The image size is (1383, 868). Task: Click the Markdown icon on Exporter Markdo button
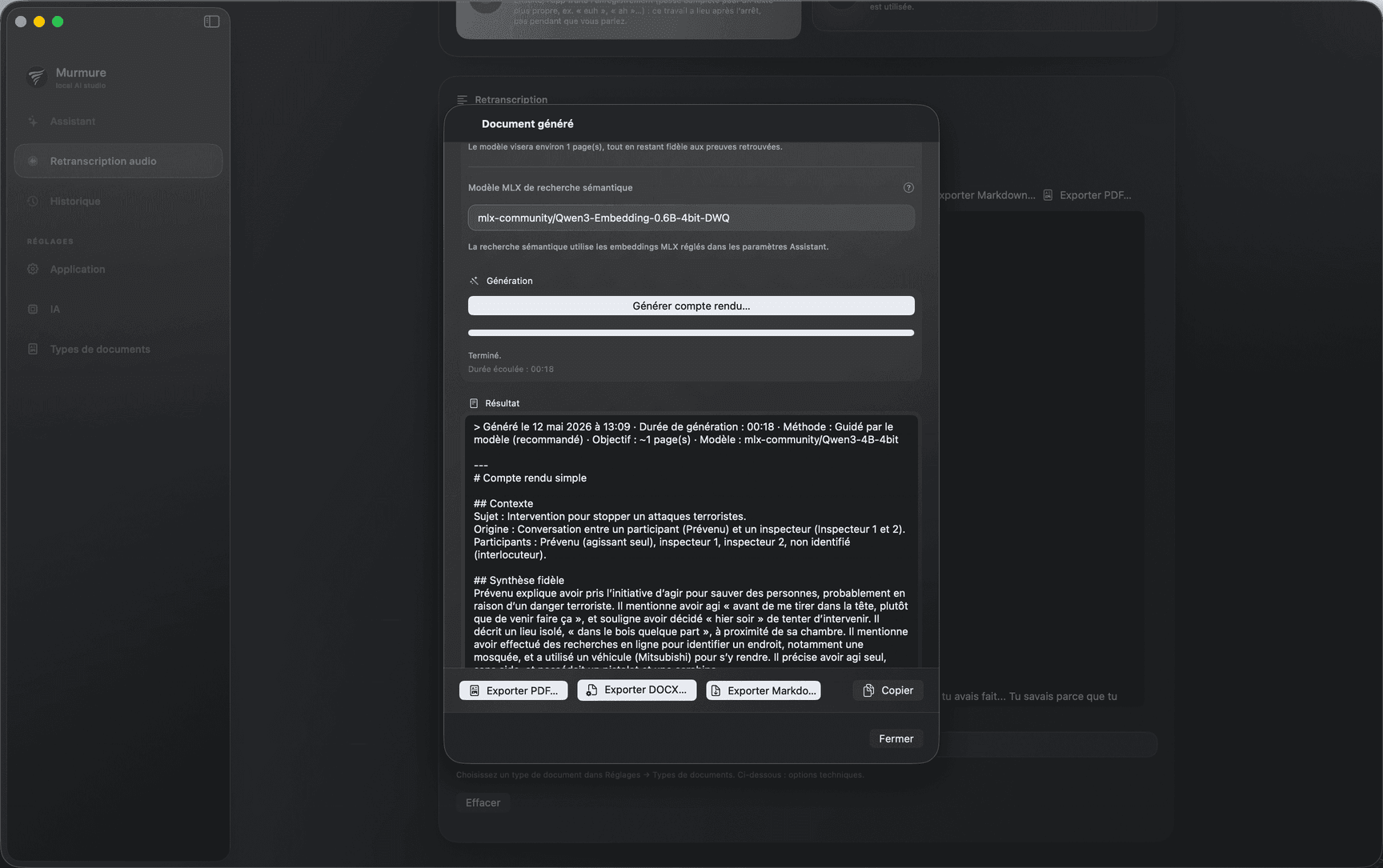(x=716, y=690)
